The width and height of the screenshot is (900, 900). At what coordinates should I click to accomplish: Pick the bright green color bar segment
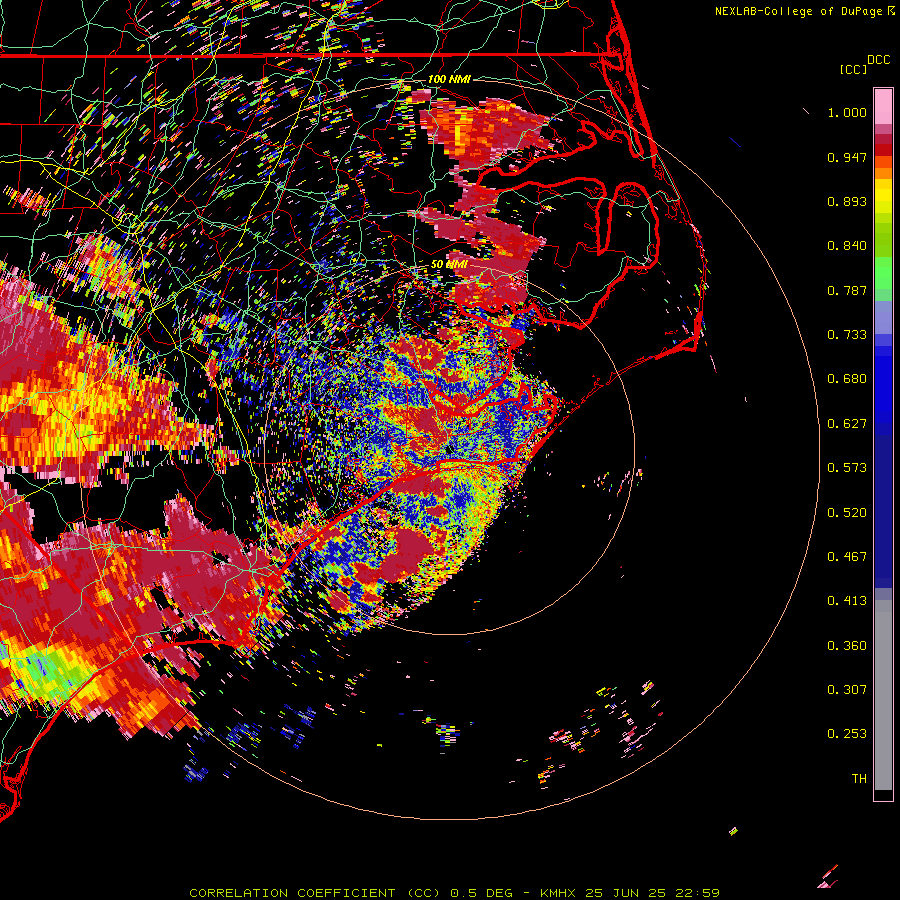pyautogui.click(x=883, y=272)
